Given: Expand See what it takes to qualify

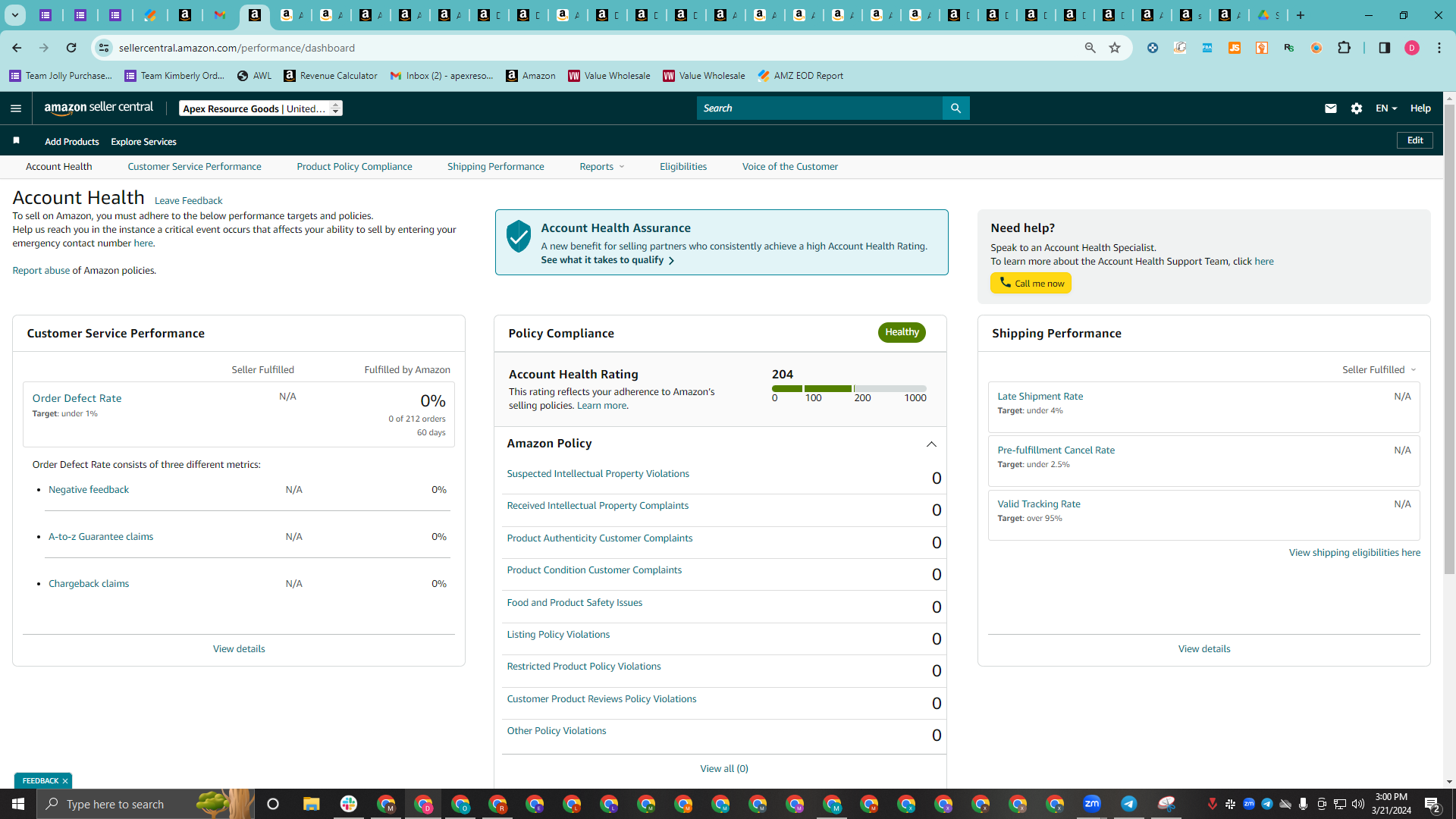Looking at the screenshot, I should pos(607,260).
